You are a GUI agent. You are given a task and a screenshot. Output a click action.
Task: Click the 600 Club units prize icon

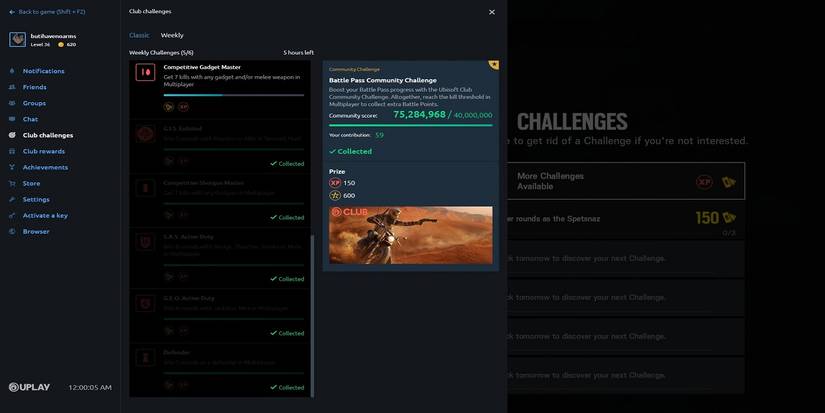pos(335,196)
